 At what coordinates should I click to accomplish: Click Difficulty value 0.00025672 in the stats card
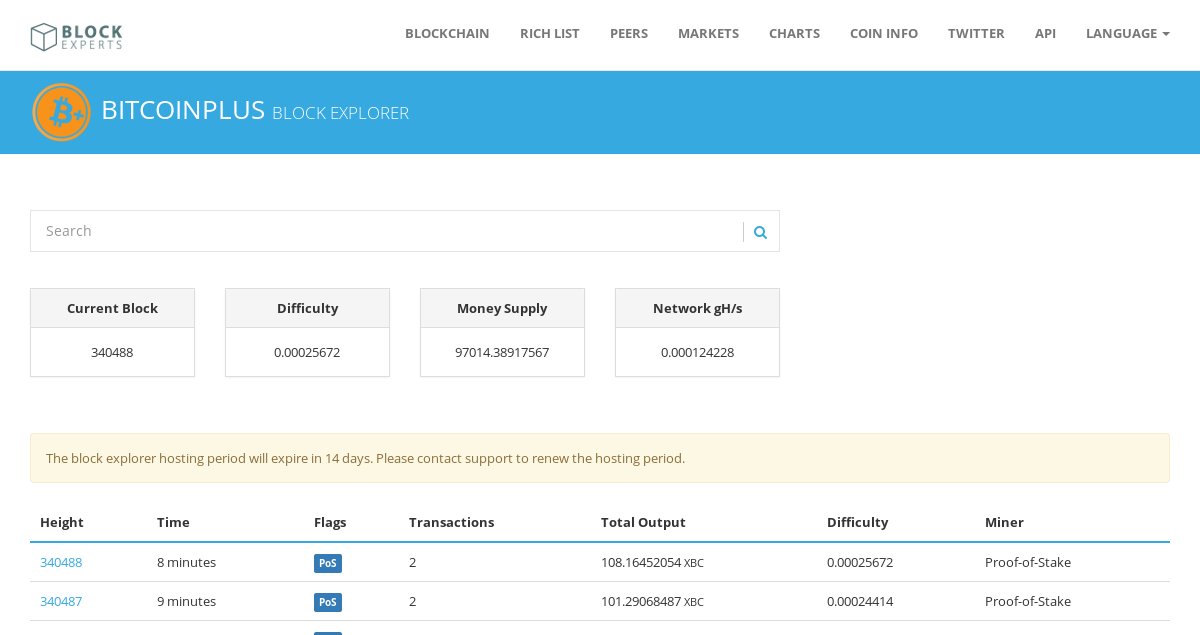(307, 352)
